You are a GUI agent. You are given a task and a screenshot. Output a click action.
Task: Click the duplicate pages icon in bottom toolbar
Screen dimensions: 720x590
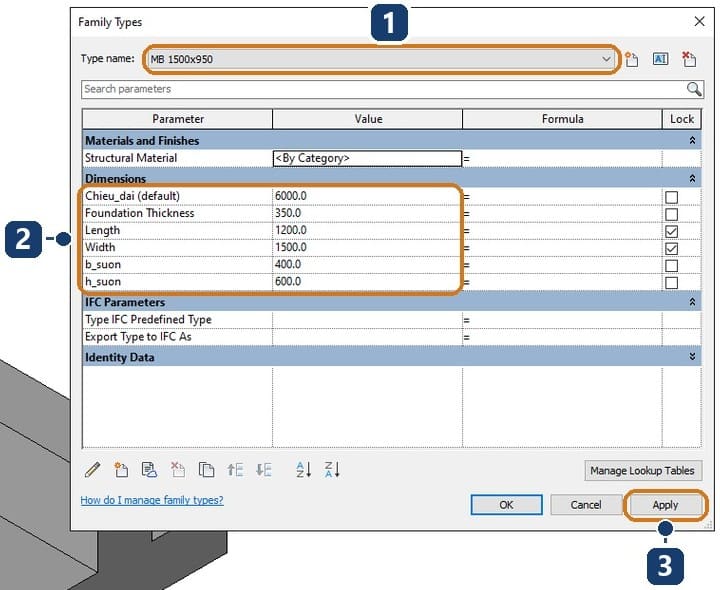(206, 470)
